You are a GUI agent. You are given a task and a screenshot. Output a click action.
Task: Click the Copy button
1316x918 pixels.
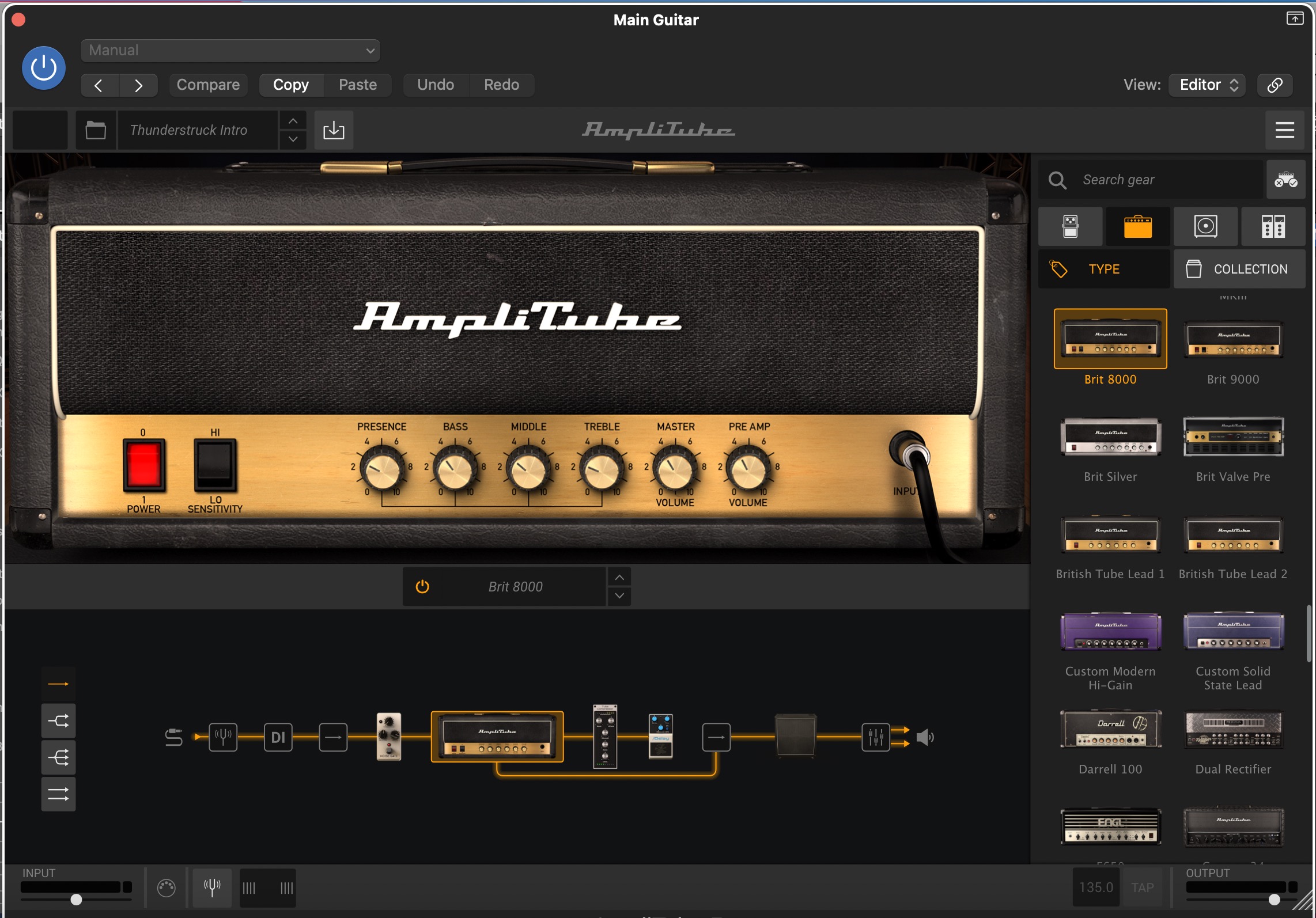click(x=291, y=85)
